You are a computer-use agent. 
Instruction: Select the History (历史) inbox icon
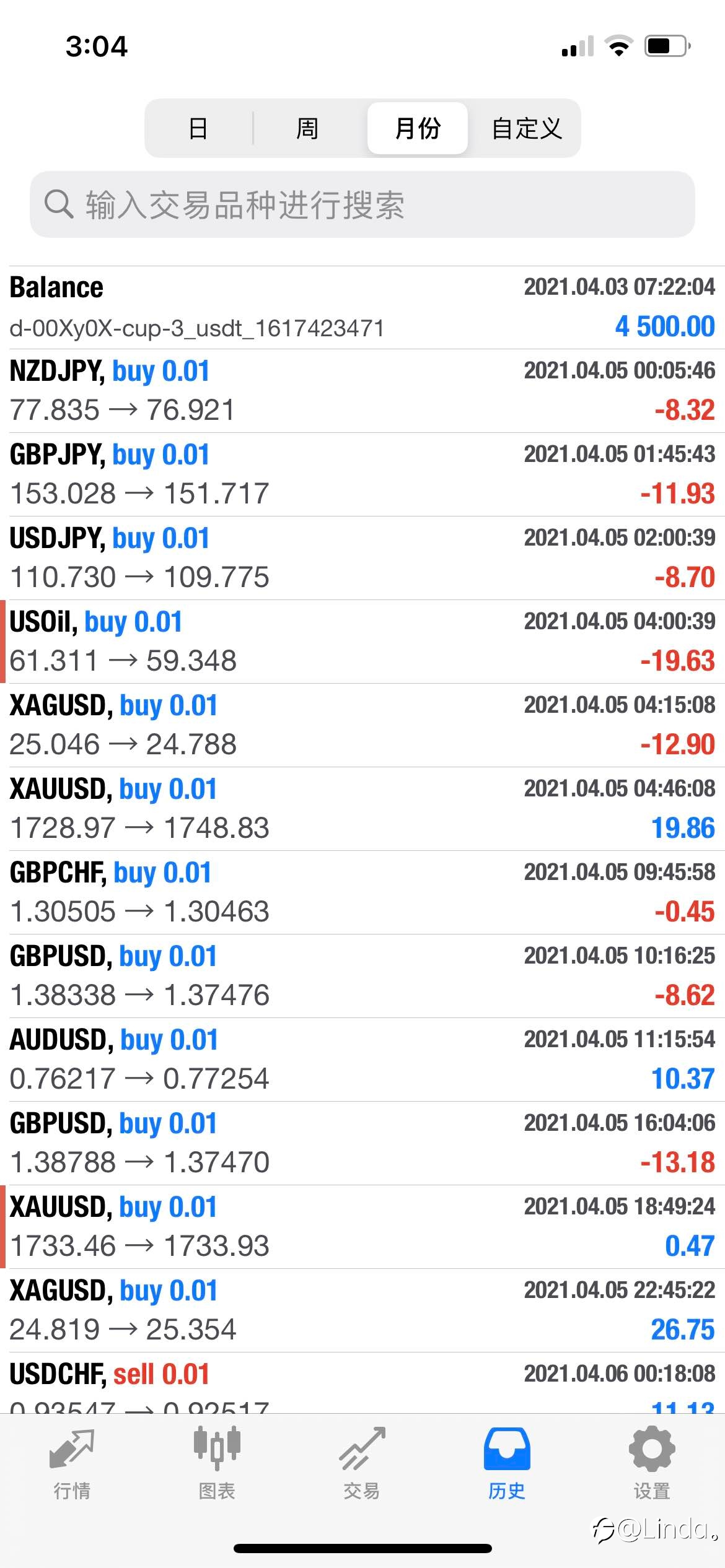507,1449
